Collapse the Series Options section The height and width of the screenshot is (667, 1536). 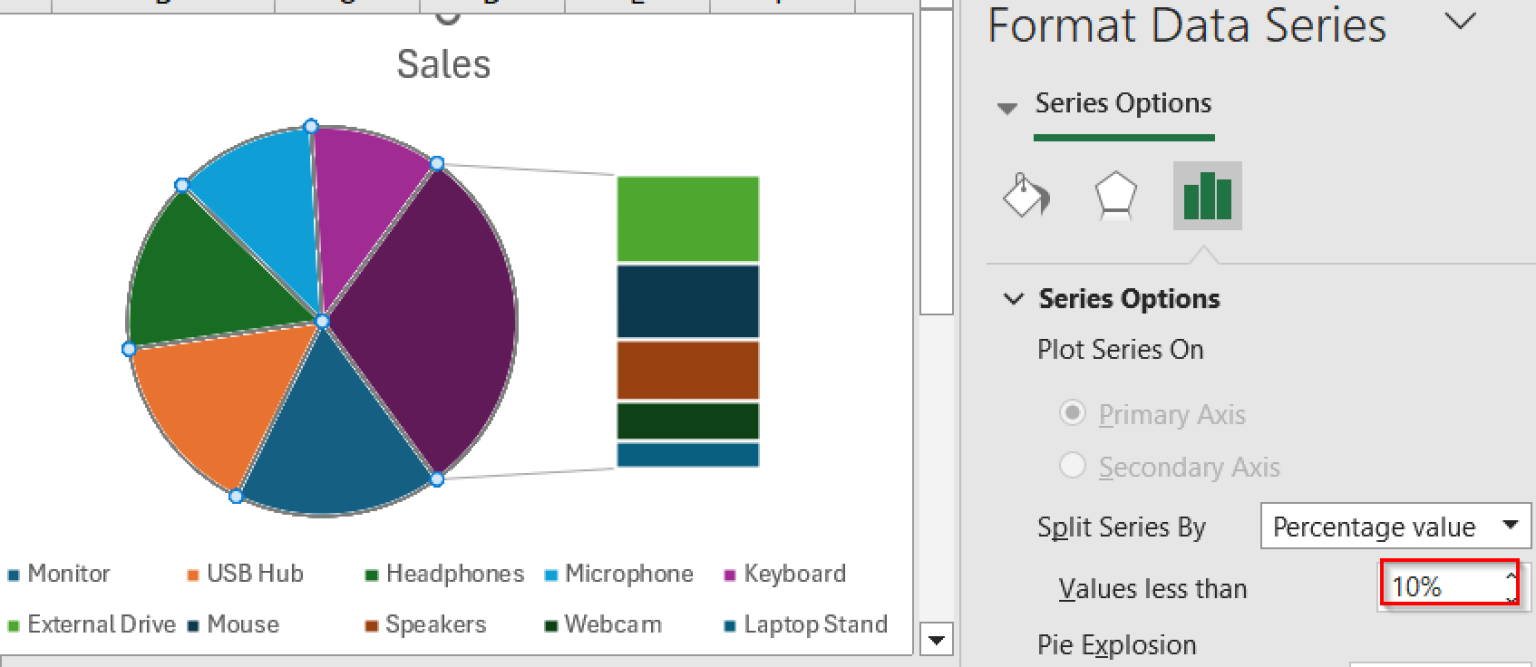coord(1014,298)
